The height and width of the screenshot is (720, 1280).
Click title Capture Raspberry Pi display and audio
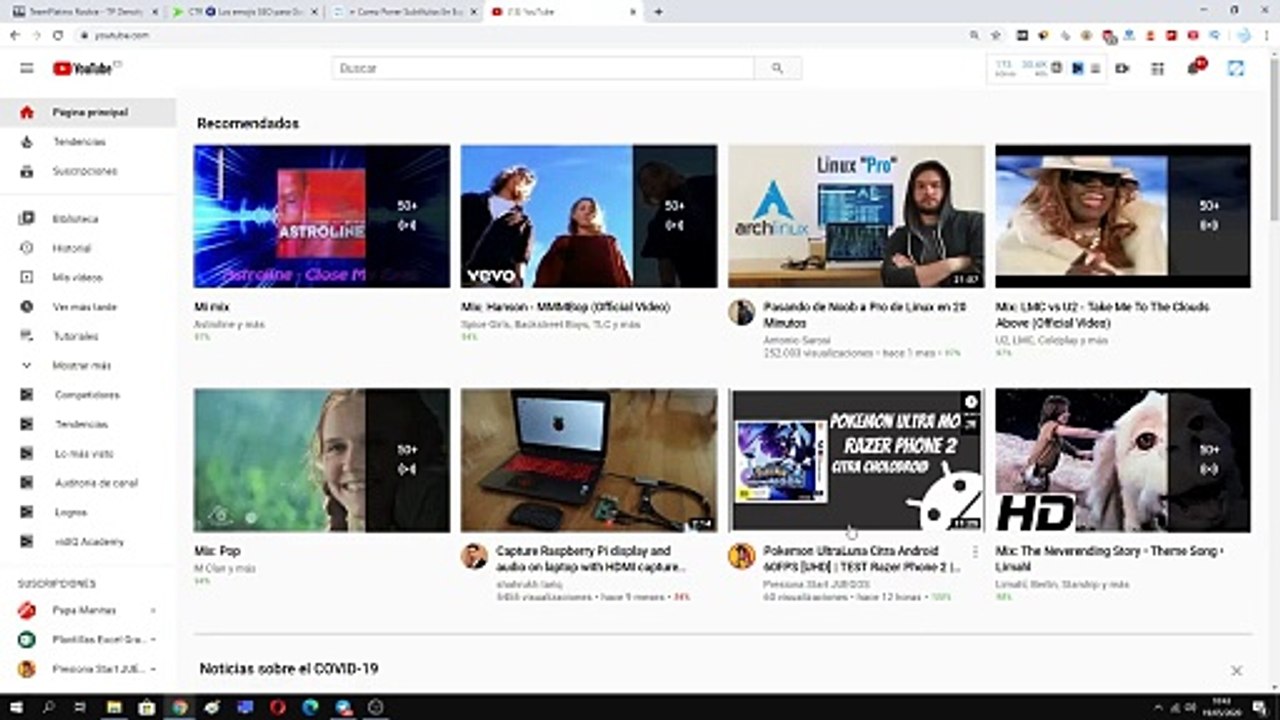click(590, 559)
